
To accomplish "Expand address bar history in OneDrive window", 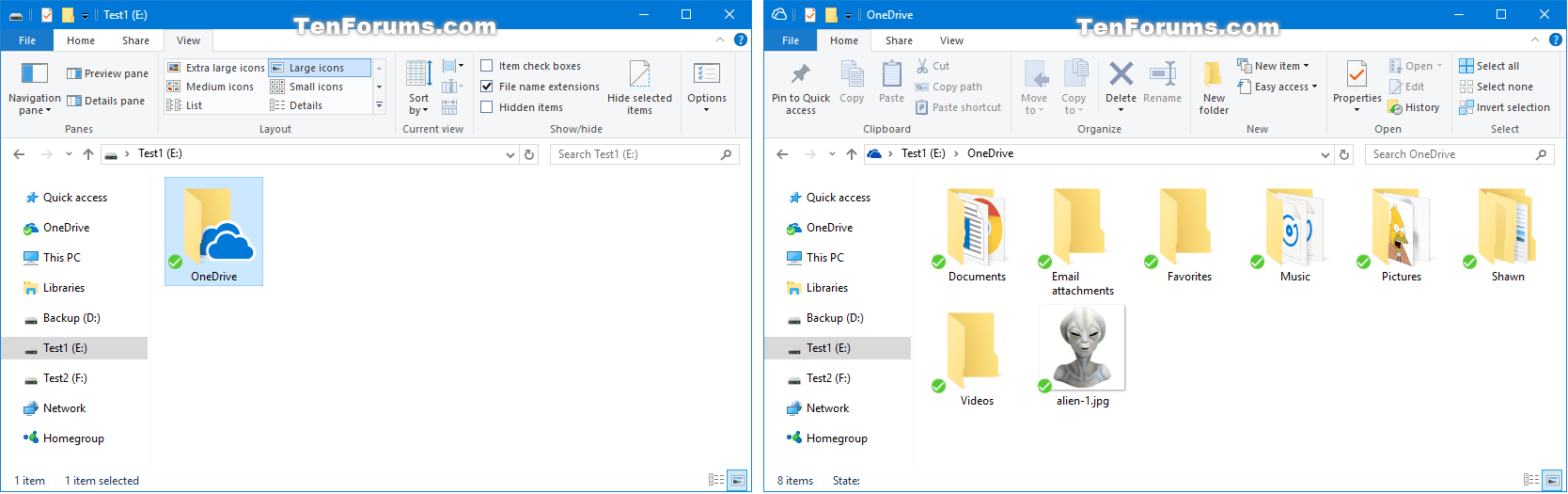I will point(1325,154).
